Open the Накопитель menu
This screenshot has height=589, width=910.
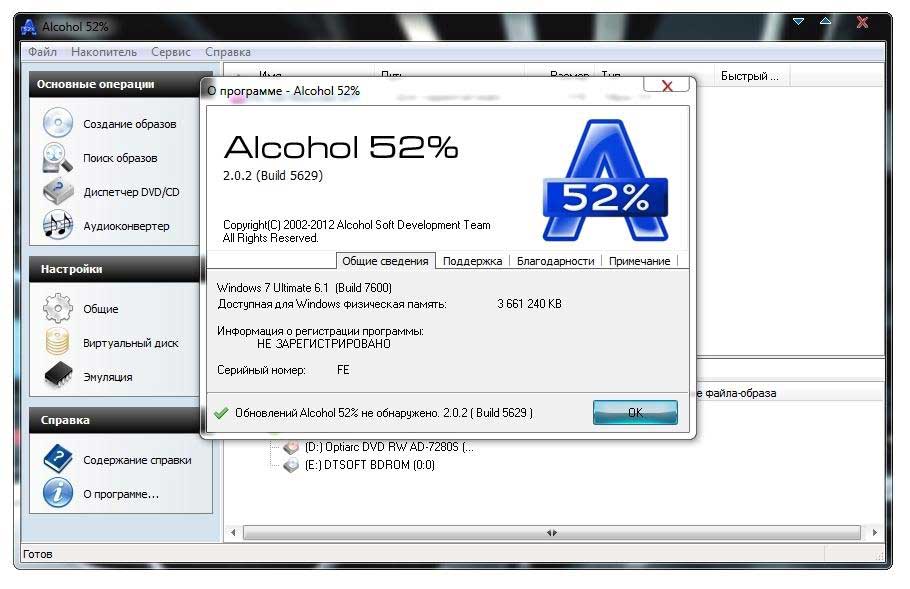(104, 52)
